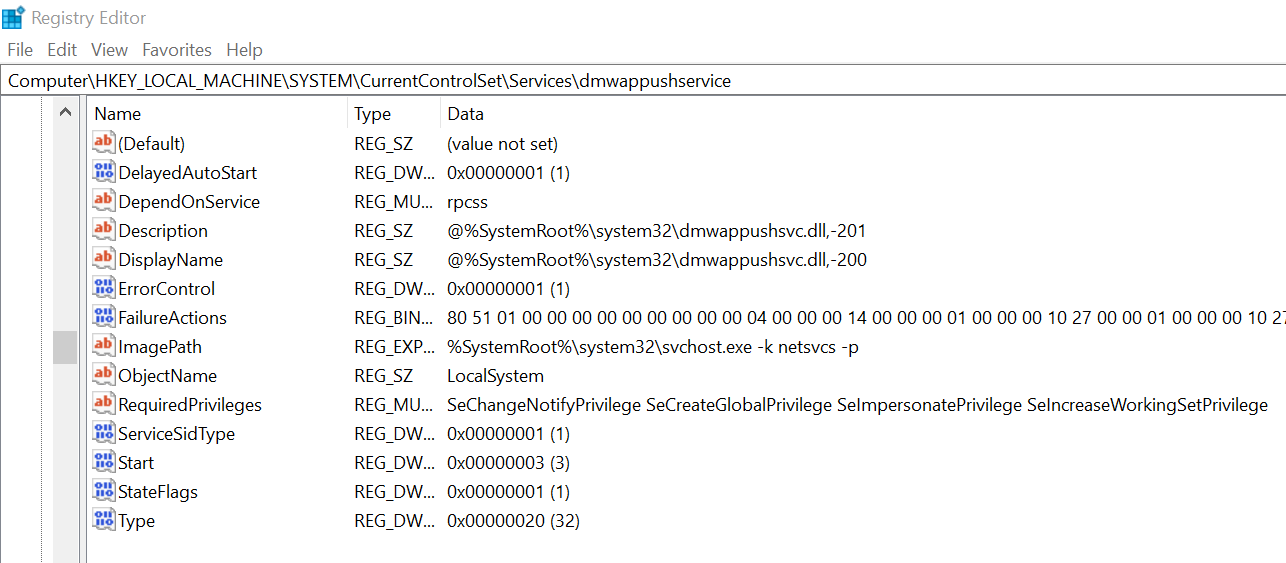Click the Registry Editor app icon
Image resolution: width=1286 pixels, height=563 pixels.
click(14, 17)
